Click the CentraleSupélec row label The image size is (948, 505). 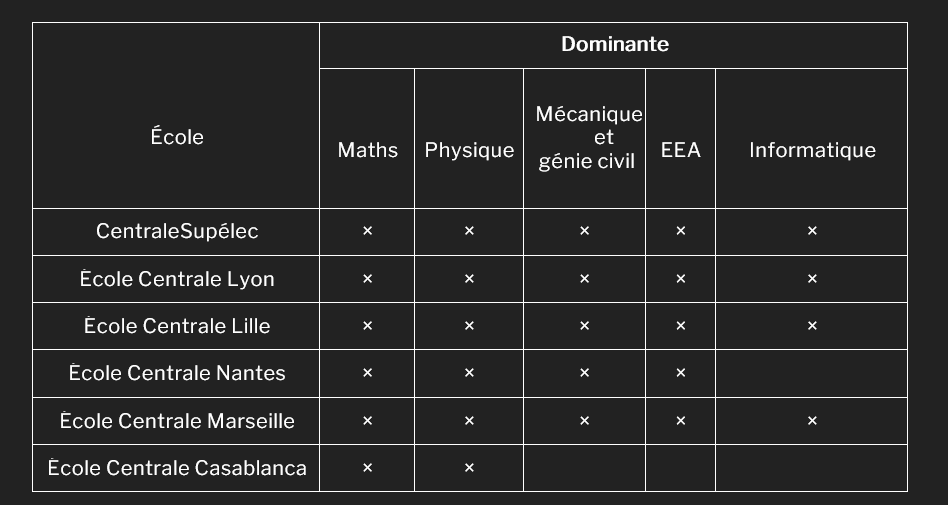coord(177,231)
